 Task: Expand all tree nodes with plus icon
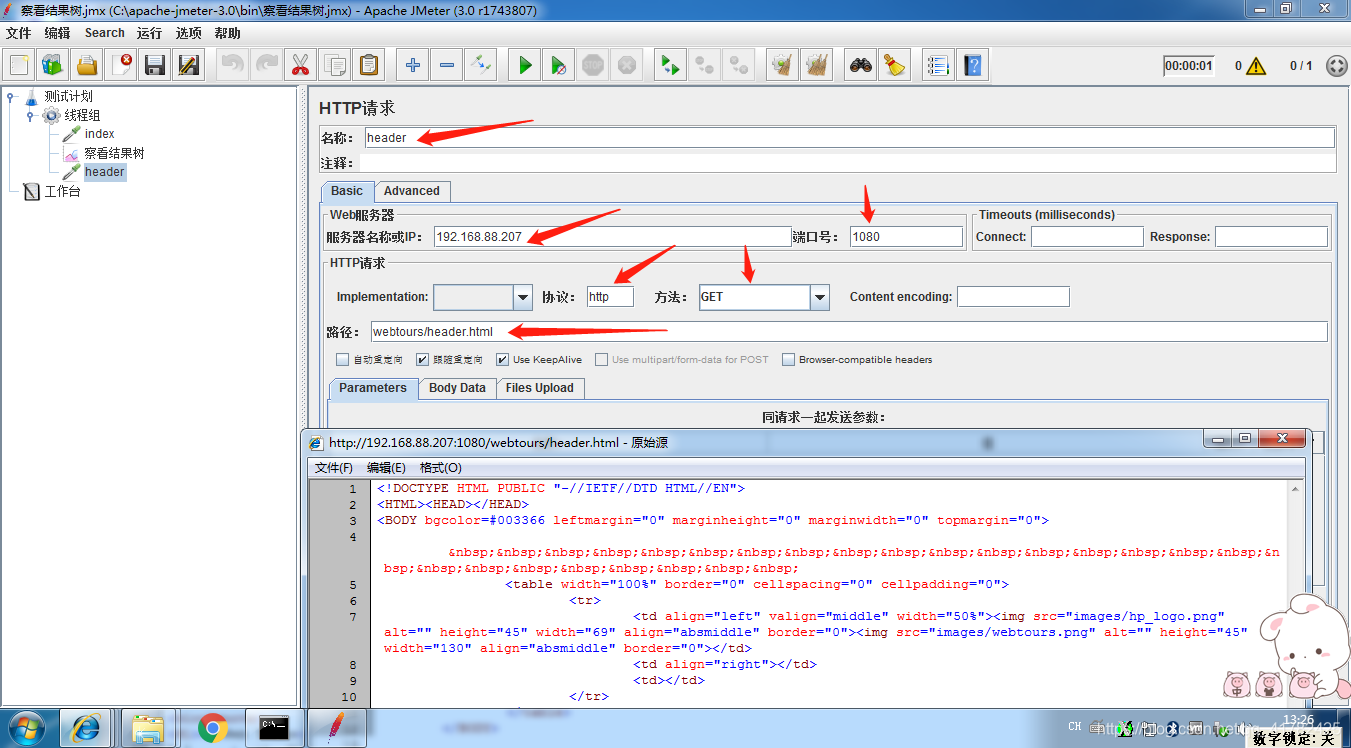point(412,66)
